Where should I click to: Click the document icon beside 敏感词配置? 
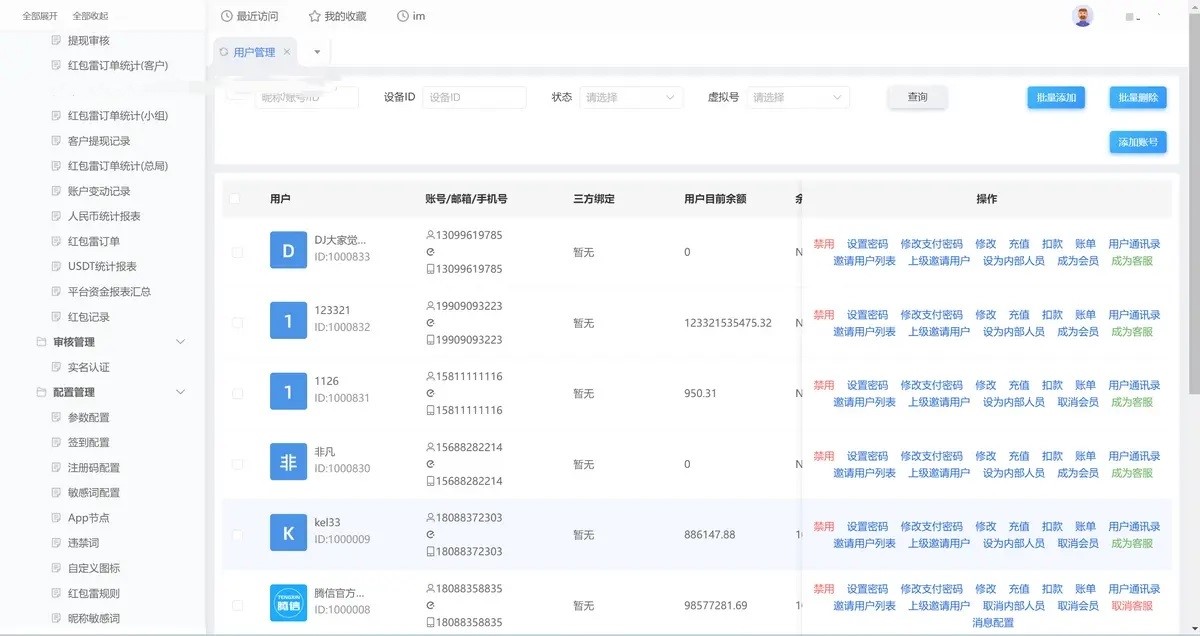point(57,493)
